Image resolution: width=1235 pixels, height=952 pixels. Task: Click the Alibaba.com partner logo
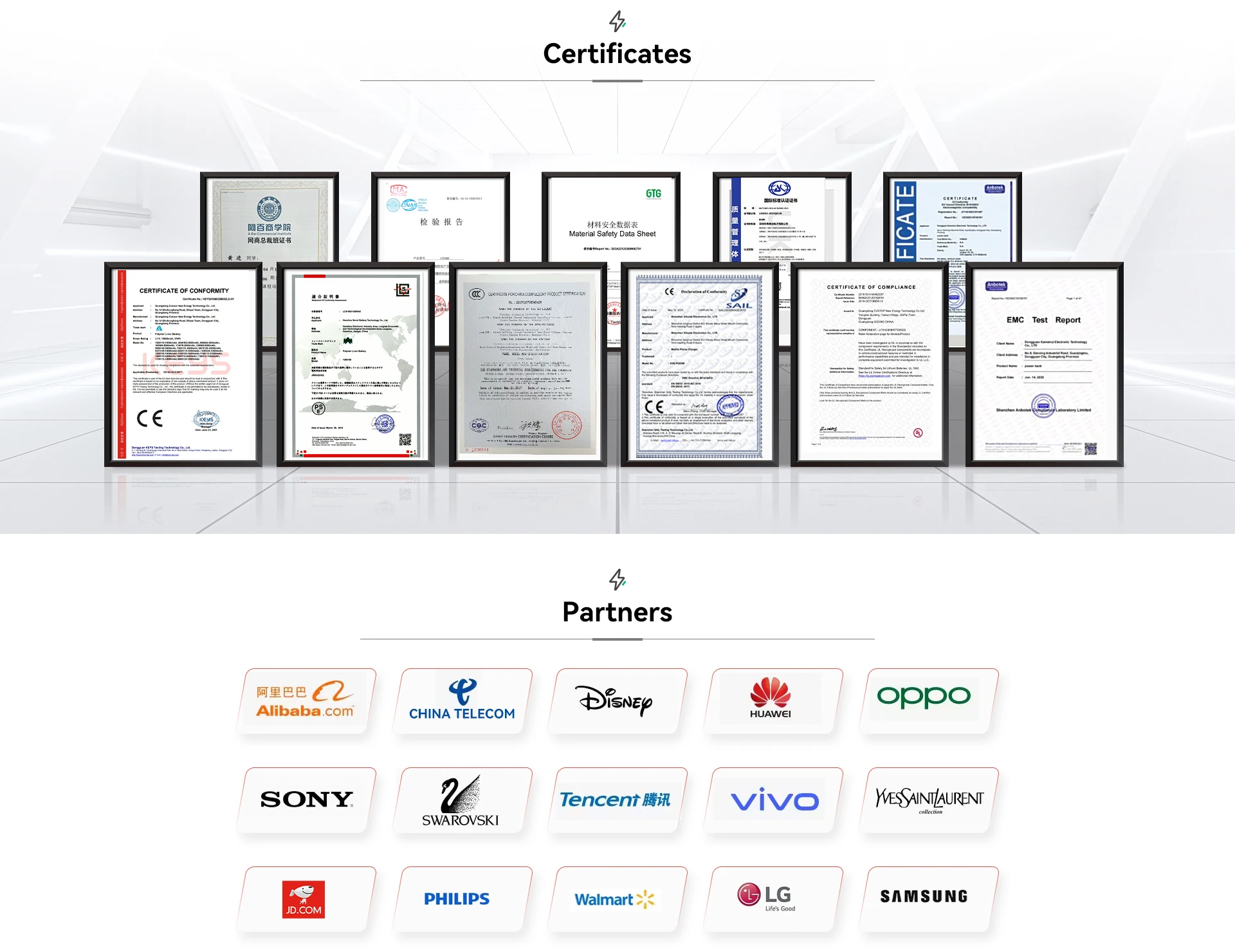[306, 700]
